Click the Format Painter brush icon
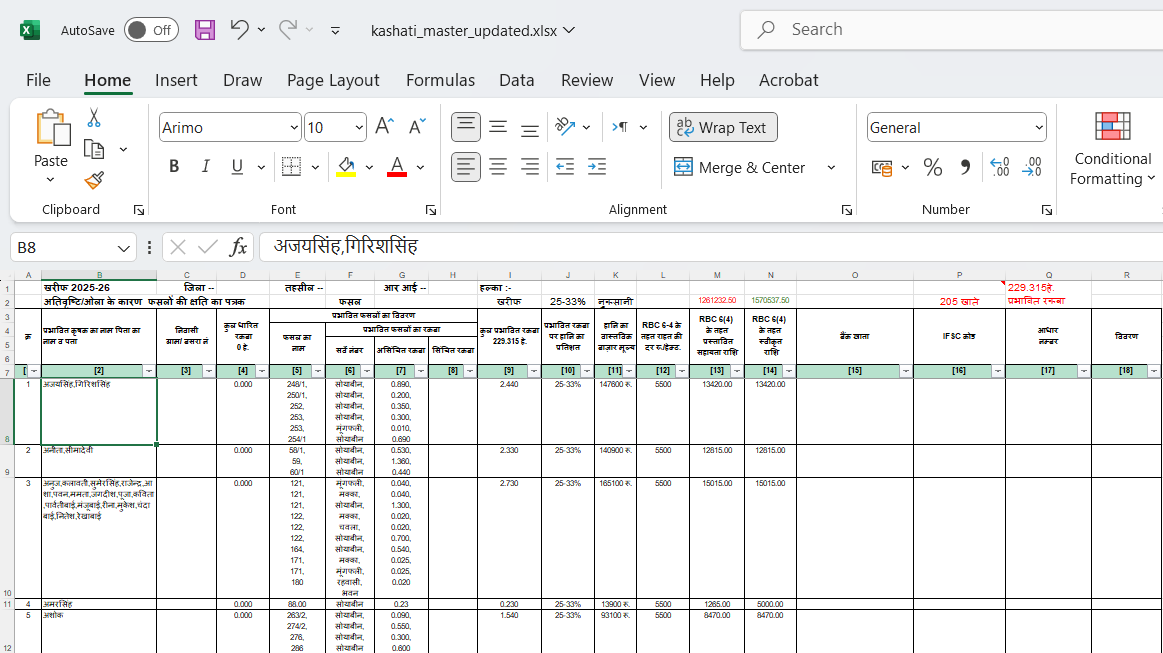Screen dimensions: 1163x653 click(94, 180)
